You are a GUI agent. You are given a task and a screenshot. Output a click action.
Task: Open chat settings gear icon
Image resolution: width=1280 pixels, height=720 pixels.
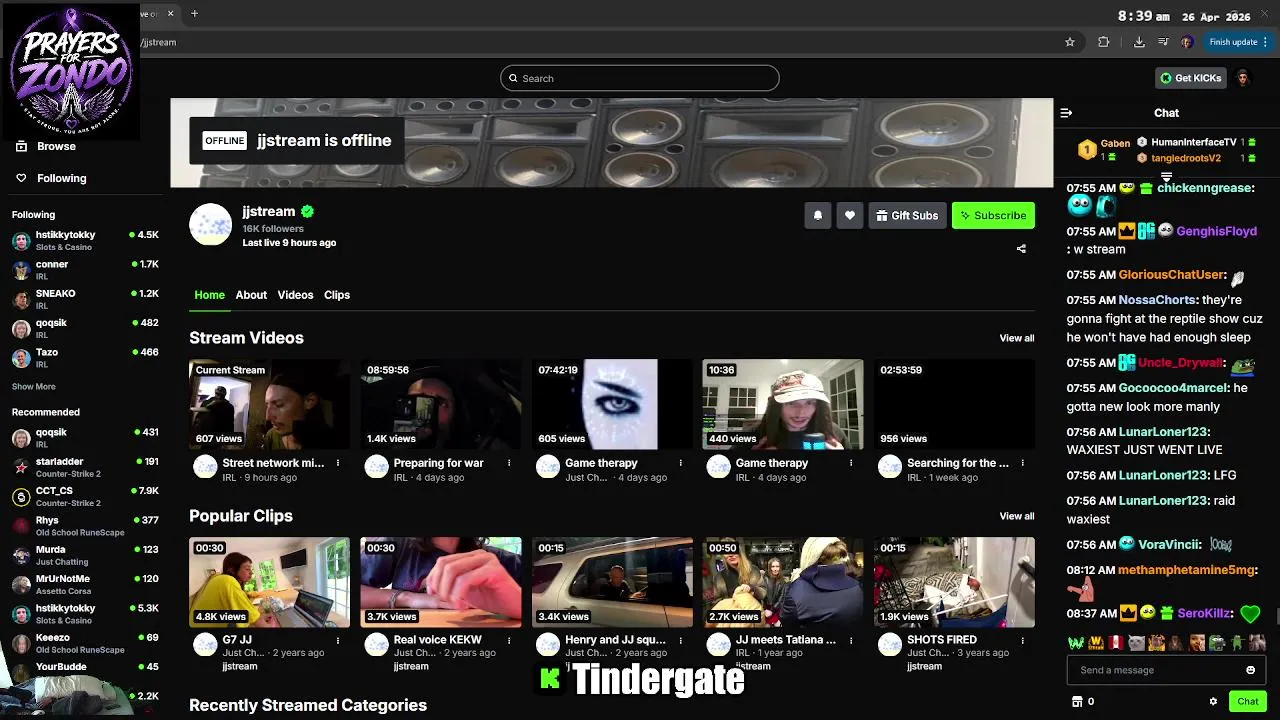(x=1213, y=701)
